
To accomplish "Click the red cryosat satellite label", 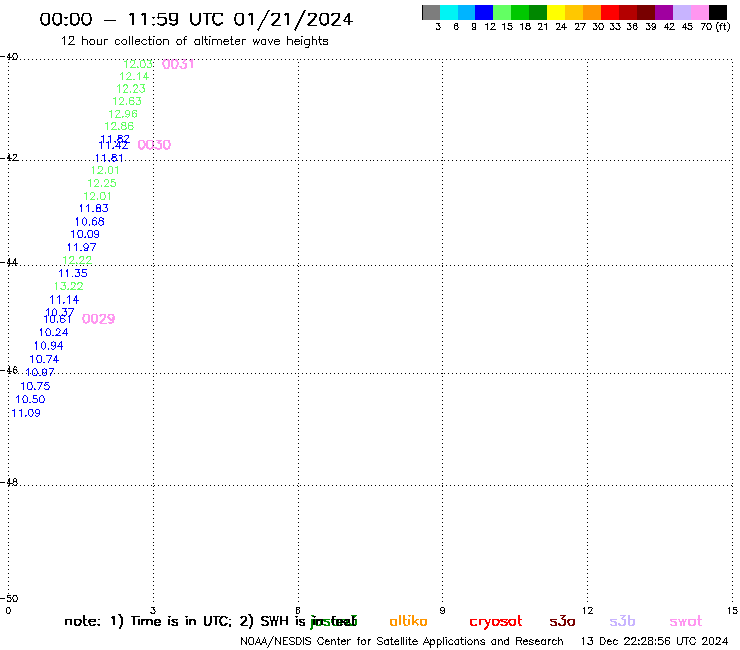I will [496, 622].
